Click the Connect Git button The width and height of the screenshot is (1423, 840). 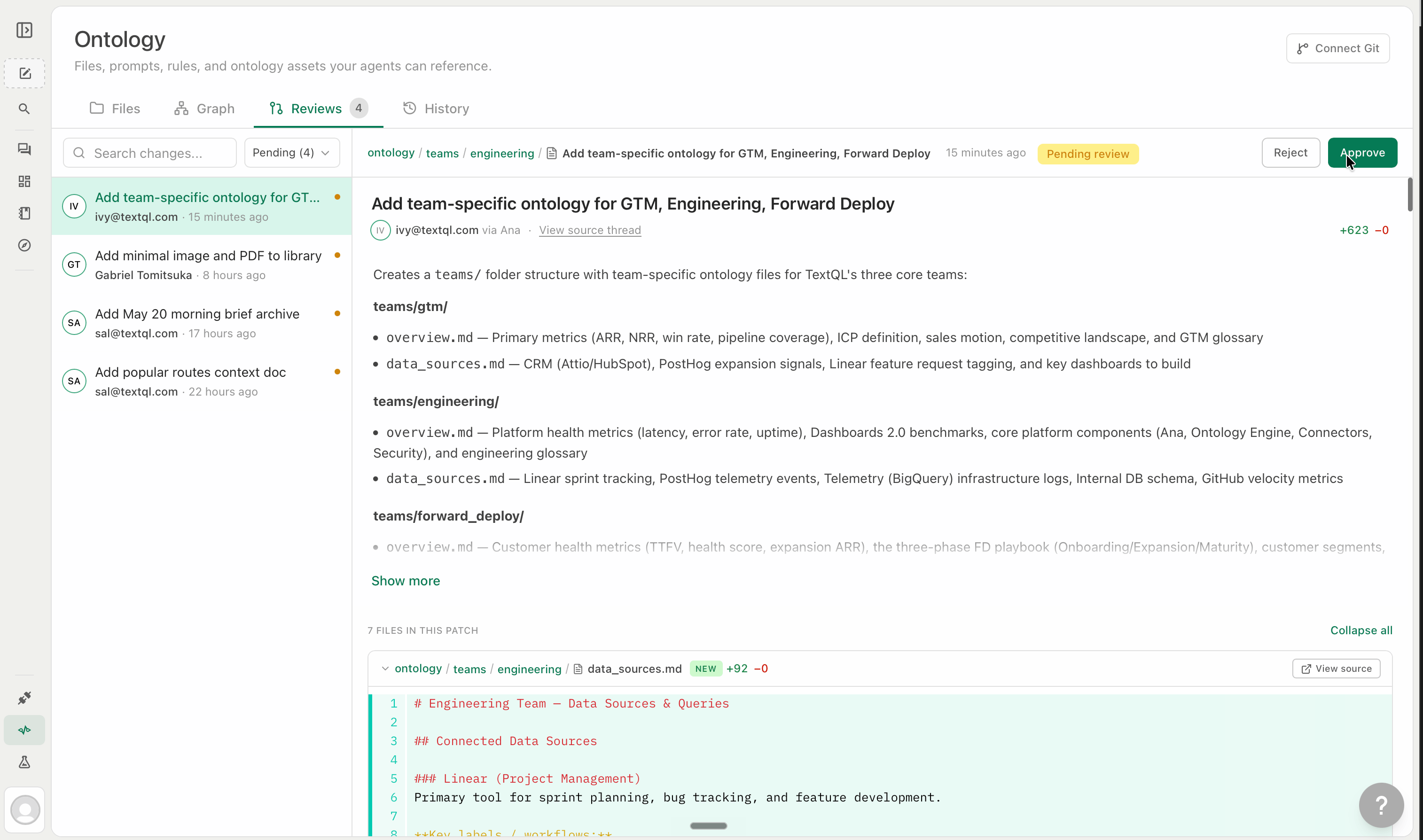click(x=1337, y=48)
